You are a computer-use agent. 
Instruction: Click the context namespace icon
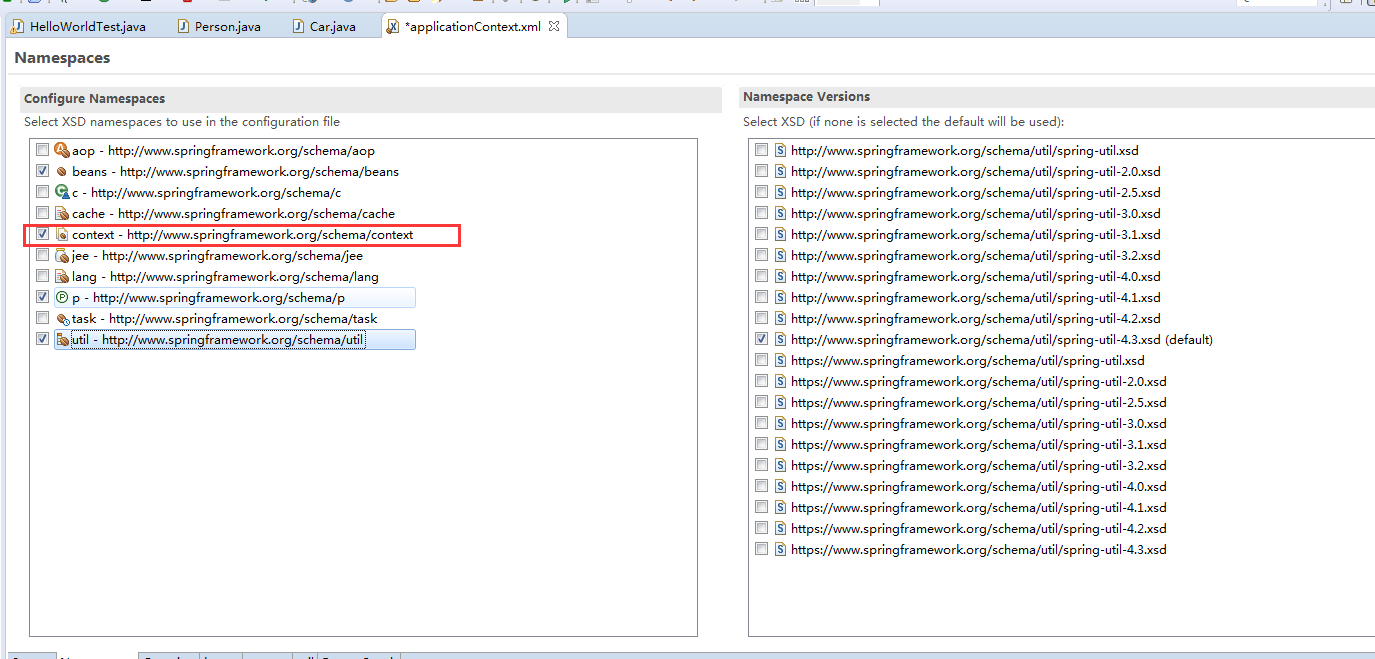coord(62,235)
